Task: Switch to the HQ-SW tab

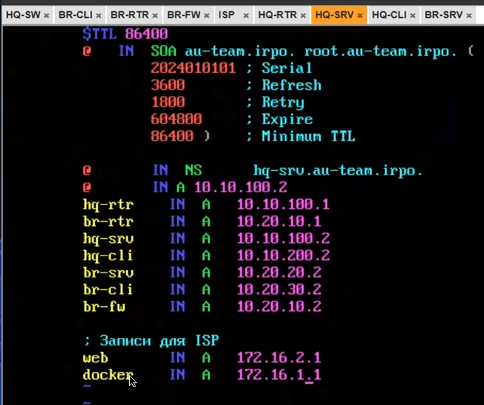Action: 27,15
